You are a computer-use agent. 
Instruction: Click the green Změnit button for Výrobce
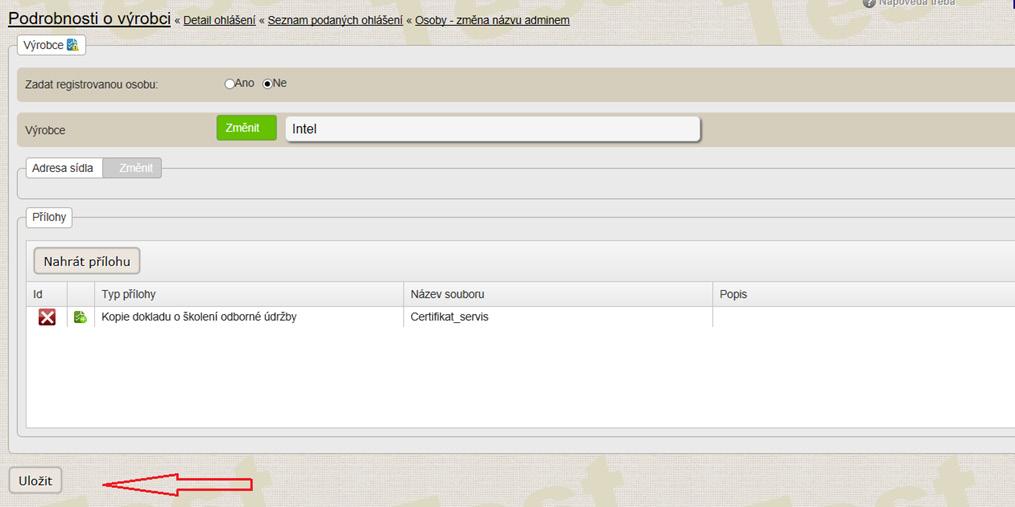[x=246, y=128]
